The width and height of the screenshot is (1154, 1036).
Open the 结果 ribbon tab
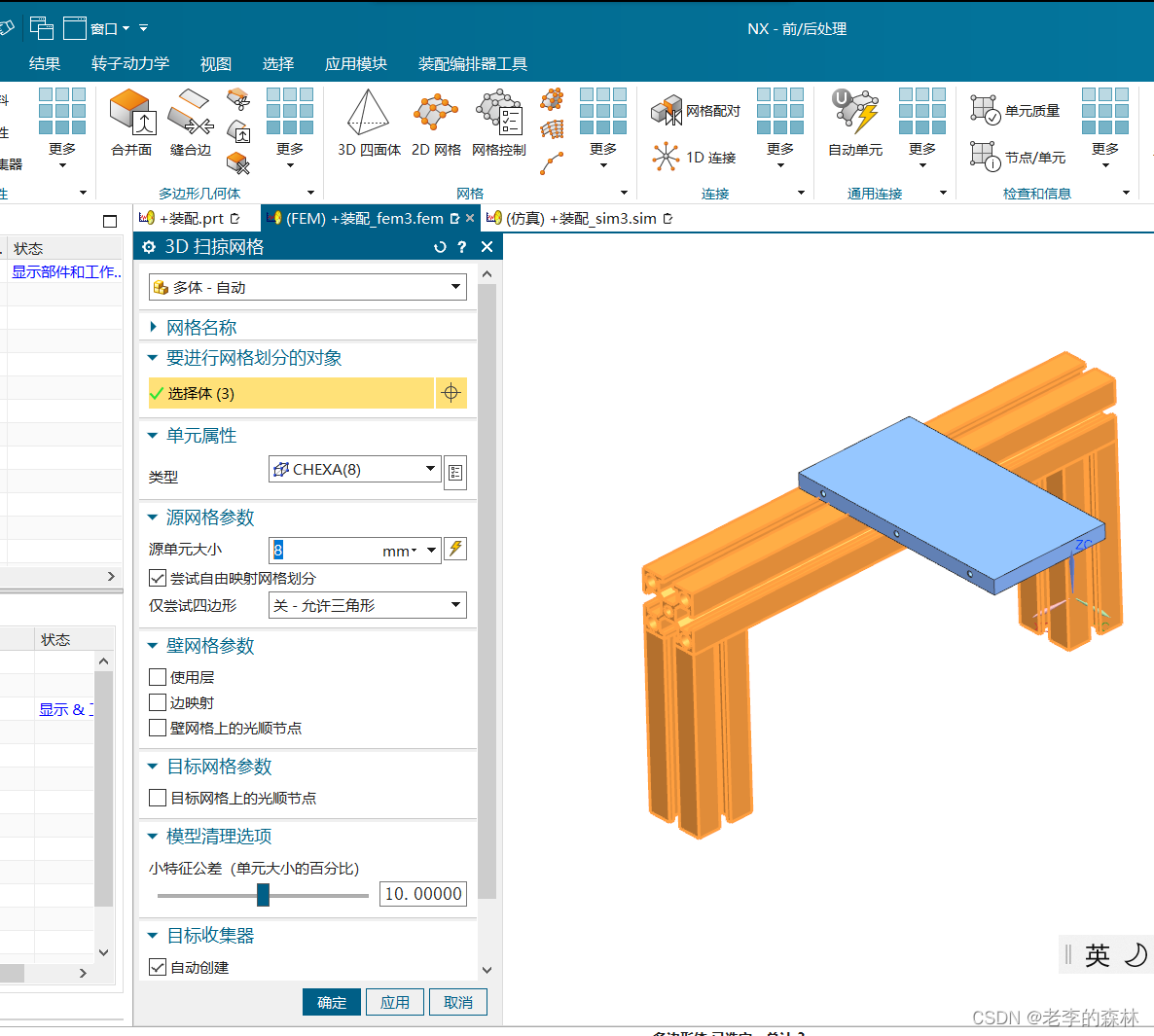pyautogui.click(x=44, y=64)
